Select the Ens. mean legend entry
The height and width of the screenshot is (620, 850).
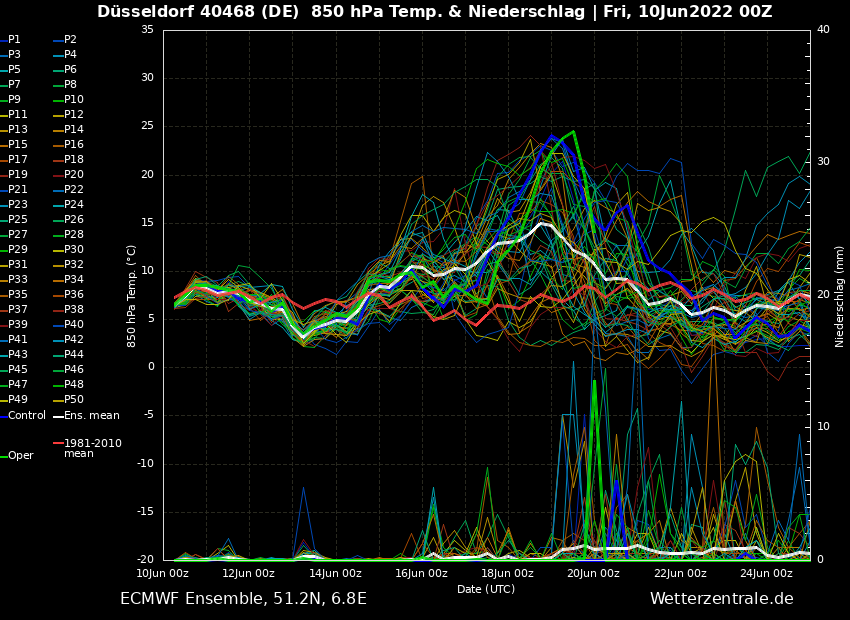(91, 415)
